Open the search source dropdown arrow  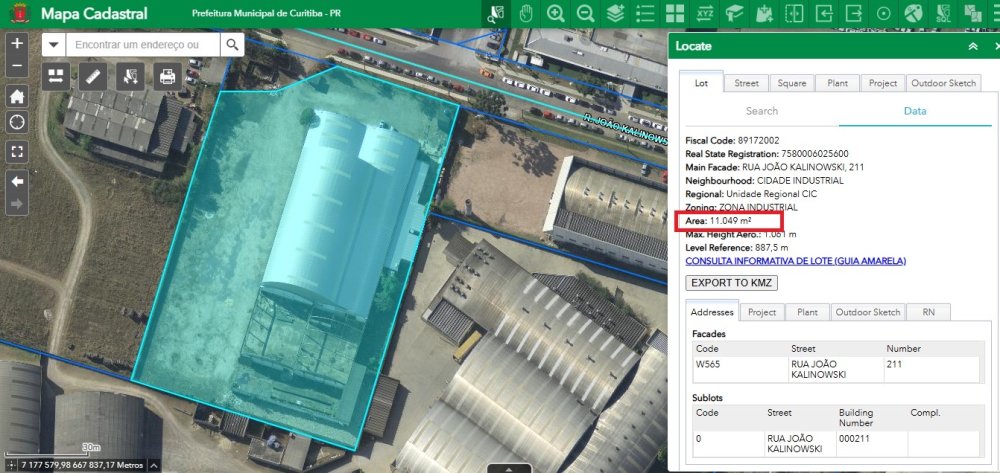coord(54,45)
